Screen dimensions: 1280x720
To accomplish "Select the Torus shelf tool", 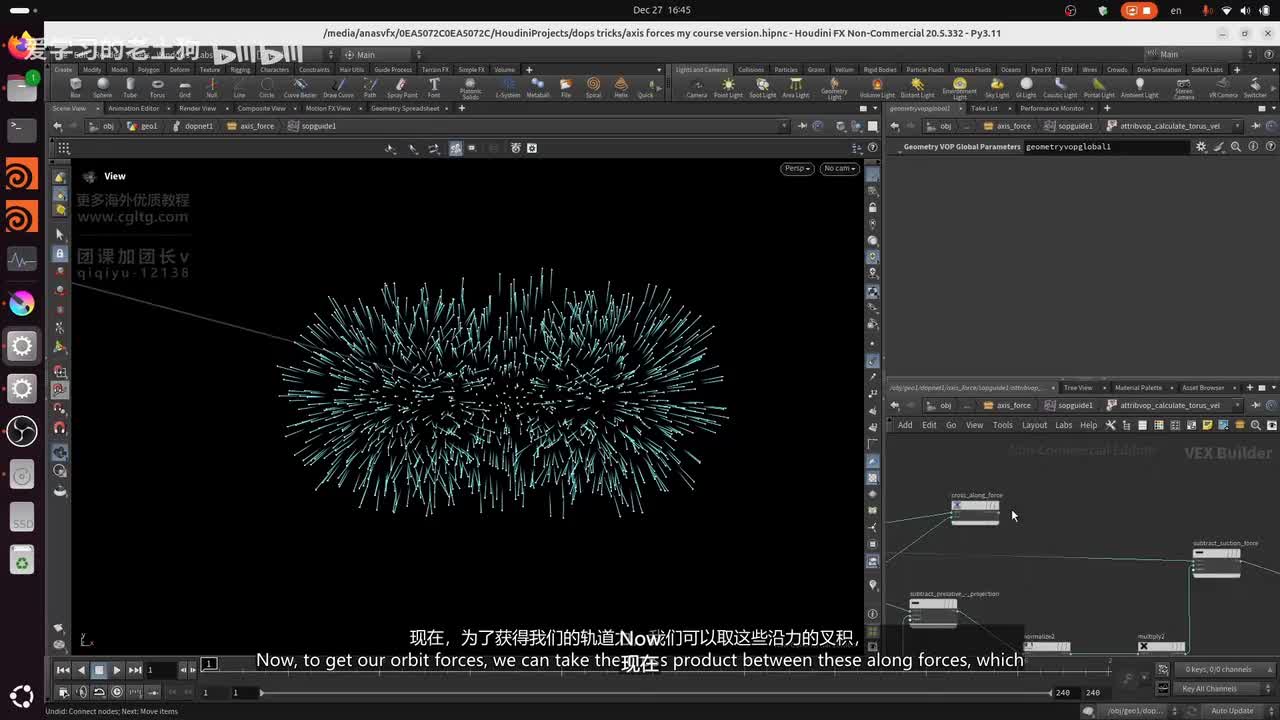I will 157,87.
